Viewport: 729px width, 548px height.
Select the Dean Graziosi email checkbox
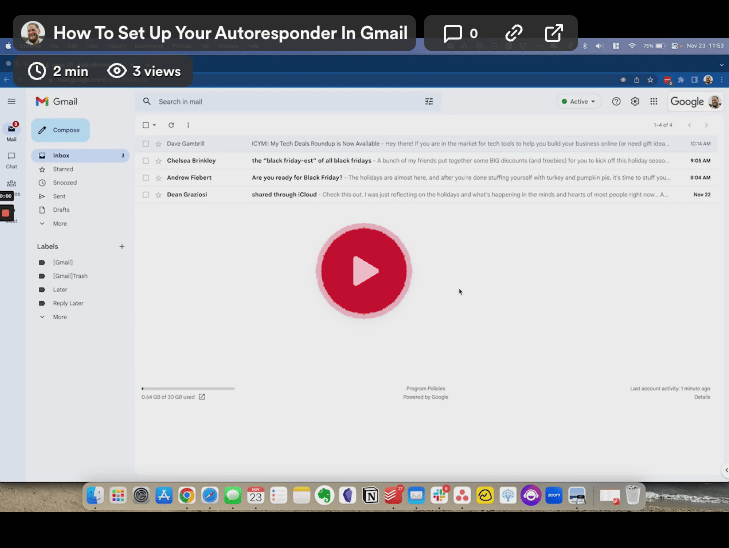pyautogui.click(x=146, y=195)
